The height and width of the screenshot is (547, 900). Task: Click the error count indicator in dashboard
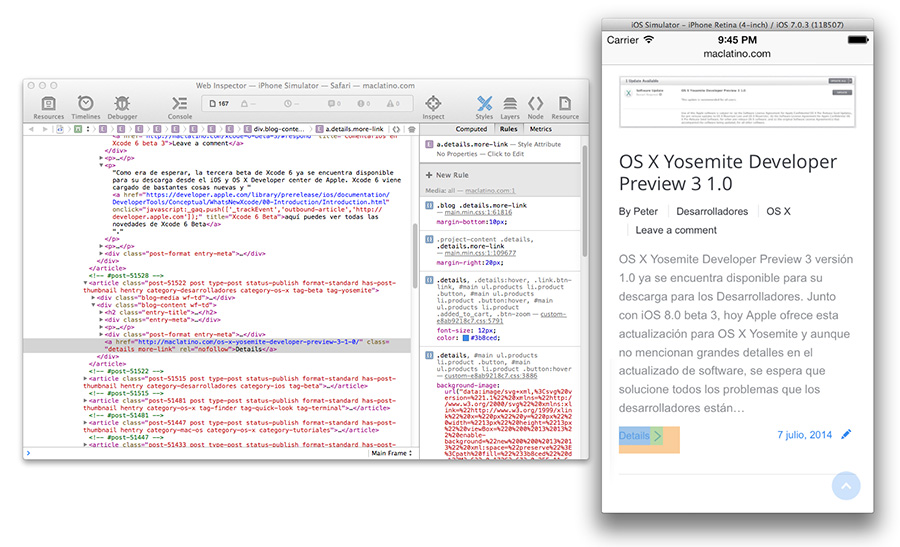[364, 104]
